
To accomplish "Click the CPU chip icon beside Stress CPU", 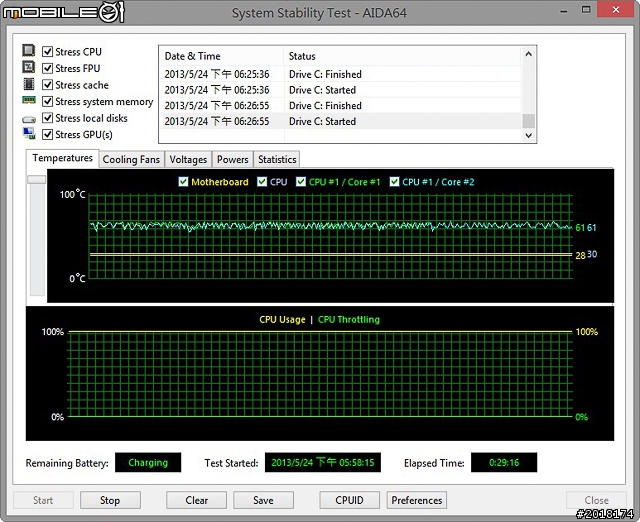I will tap(29, 50).
